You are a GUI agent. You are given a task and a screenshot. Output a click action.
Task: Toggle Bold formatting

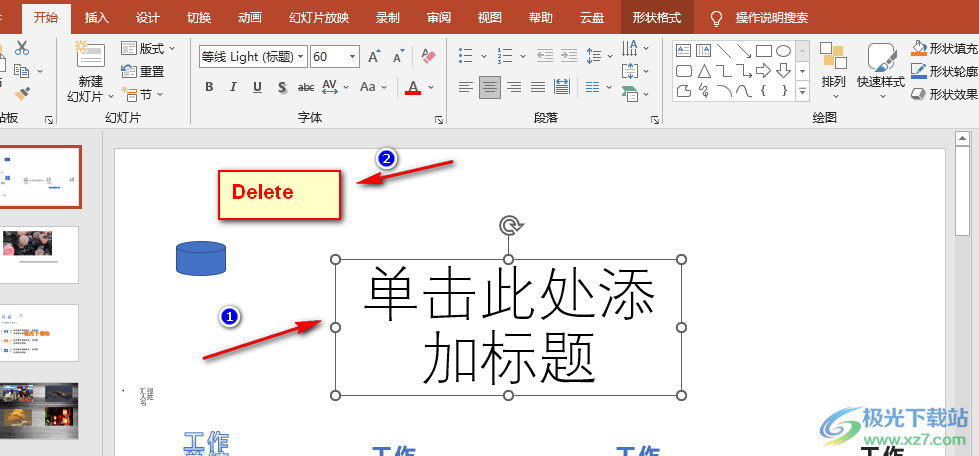pos(209,87)
